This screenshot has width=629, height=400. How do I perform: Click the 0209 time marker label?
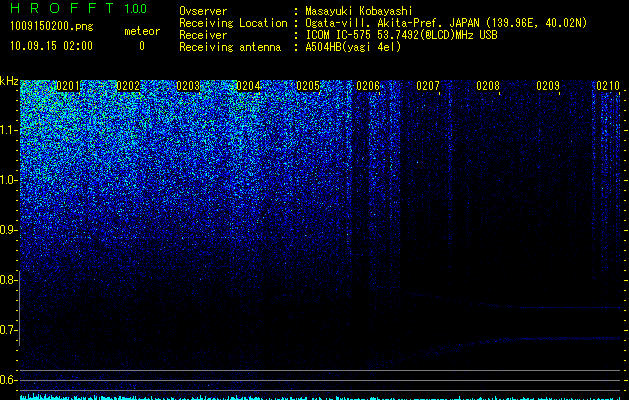(x=548, y=86)
